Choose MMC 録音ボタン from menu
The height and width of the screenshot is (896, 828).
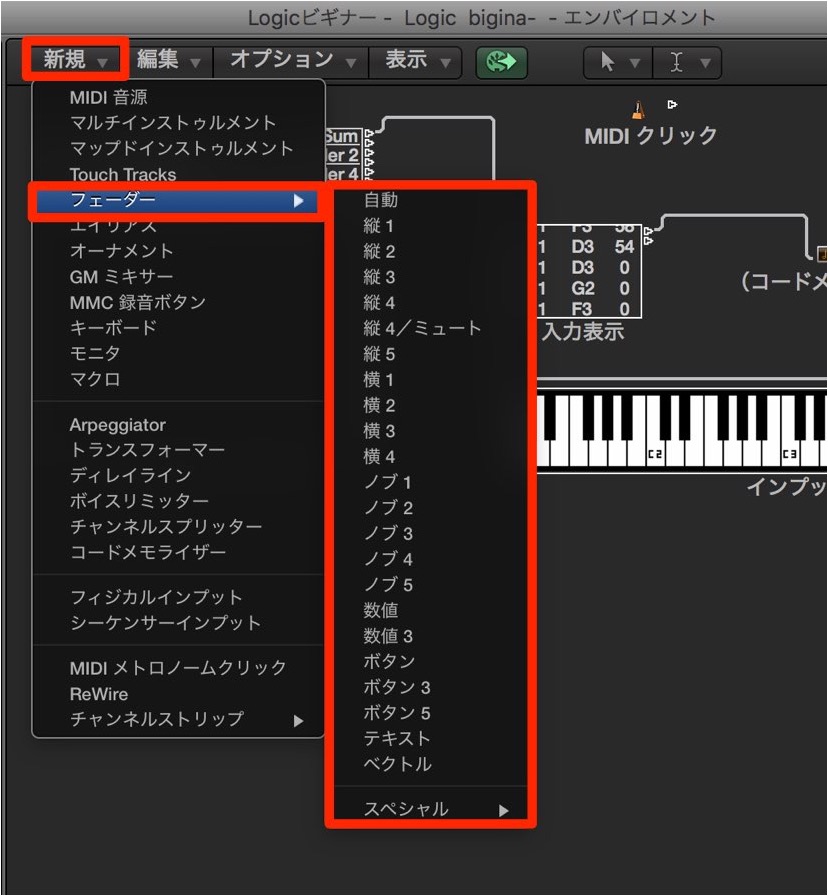click(x=178, y=303)
